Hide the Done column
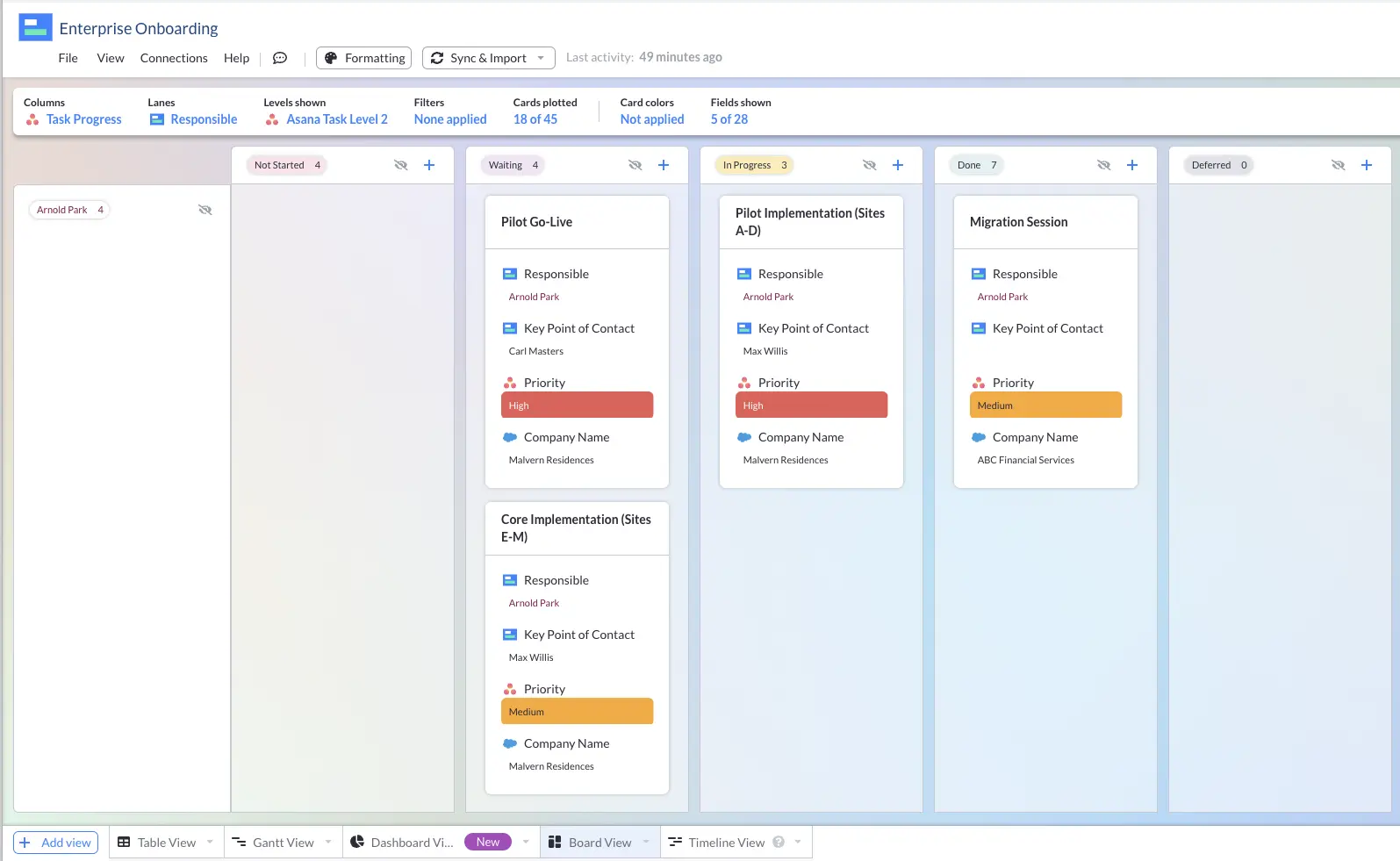This screenshot has height=861, width=1400. pos(1104,165)
